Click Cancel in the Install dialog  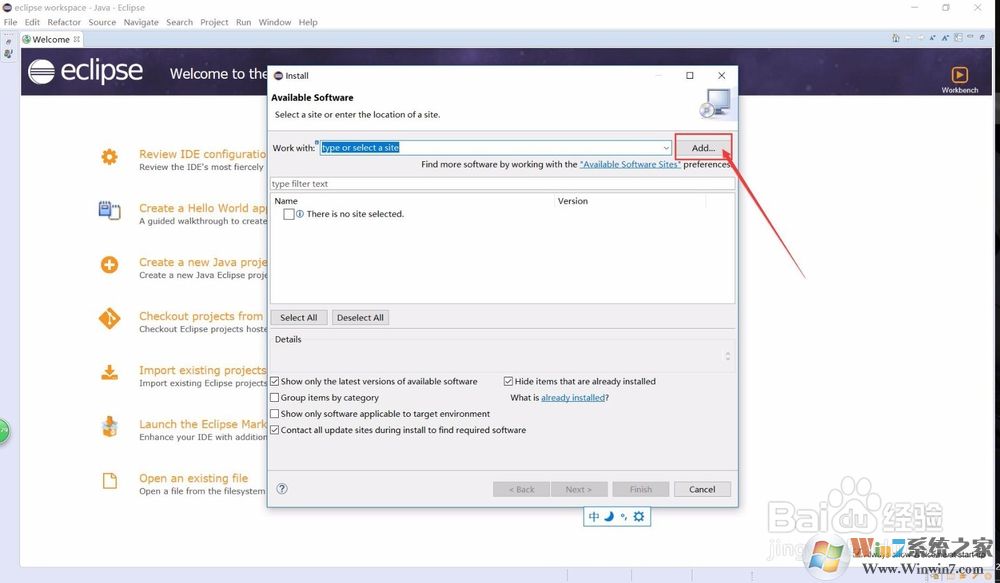click(x=702, y=489)
